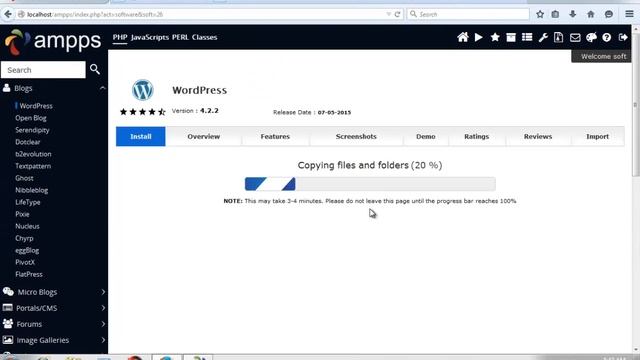Open the wrench settings icon

(543, 38)
